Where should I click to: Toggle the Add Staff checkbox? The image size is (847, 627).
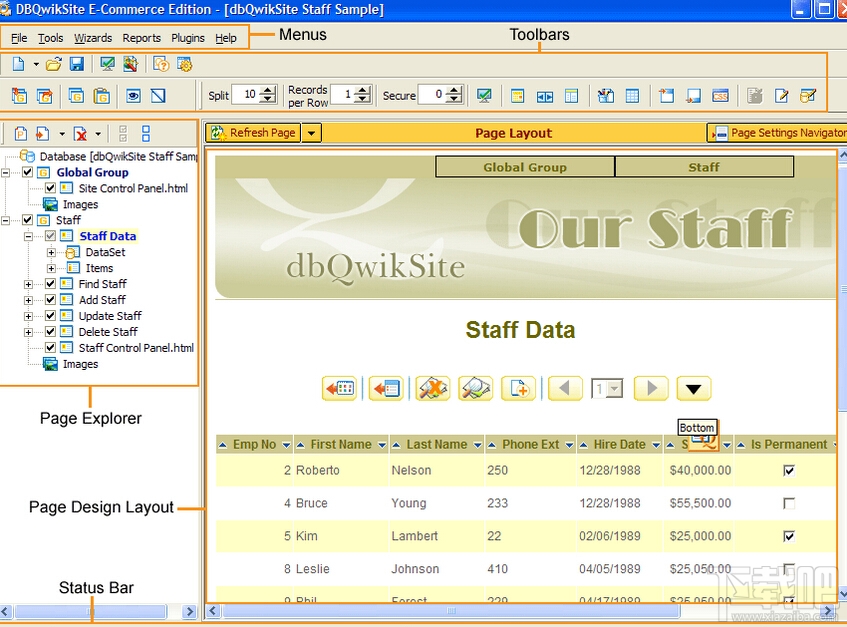point(50,300)
